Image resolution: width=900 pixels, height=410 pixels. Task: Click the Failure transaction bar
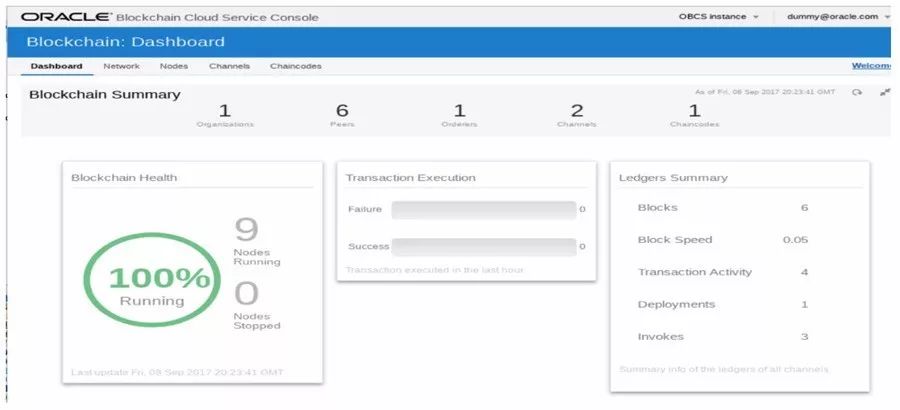(484, 210)
